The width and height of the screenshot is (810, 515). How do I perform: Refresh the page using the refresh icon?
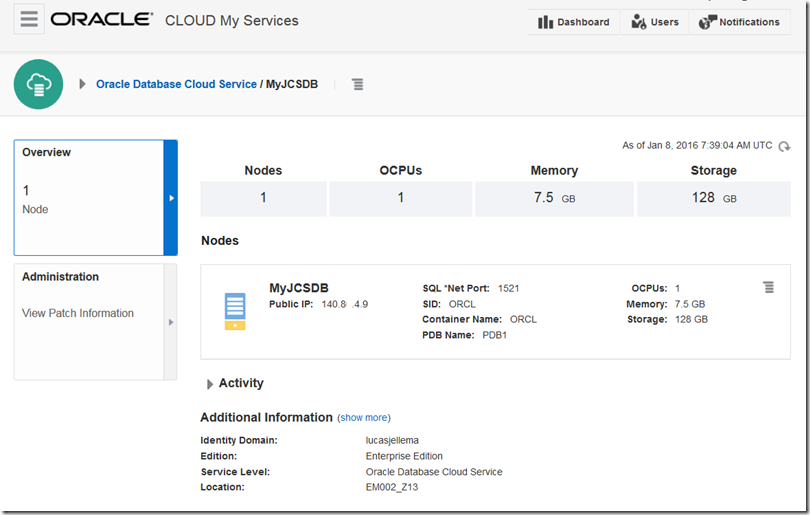click(785, 146)
